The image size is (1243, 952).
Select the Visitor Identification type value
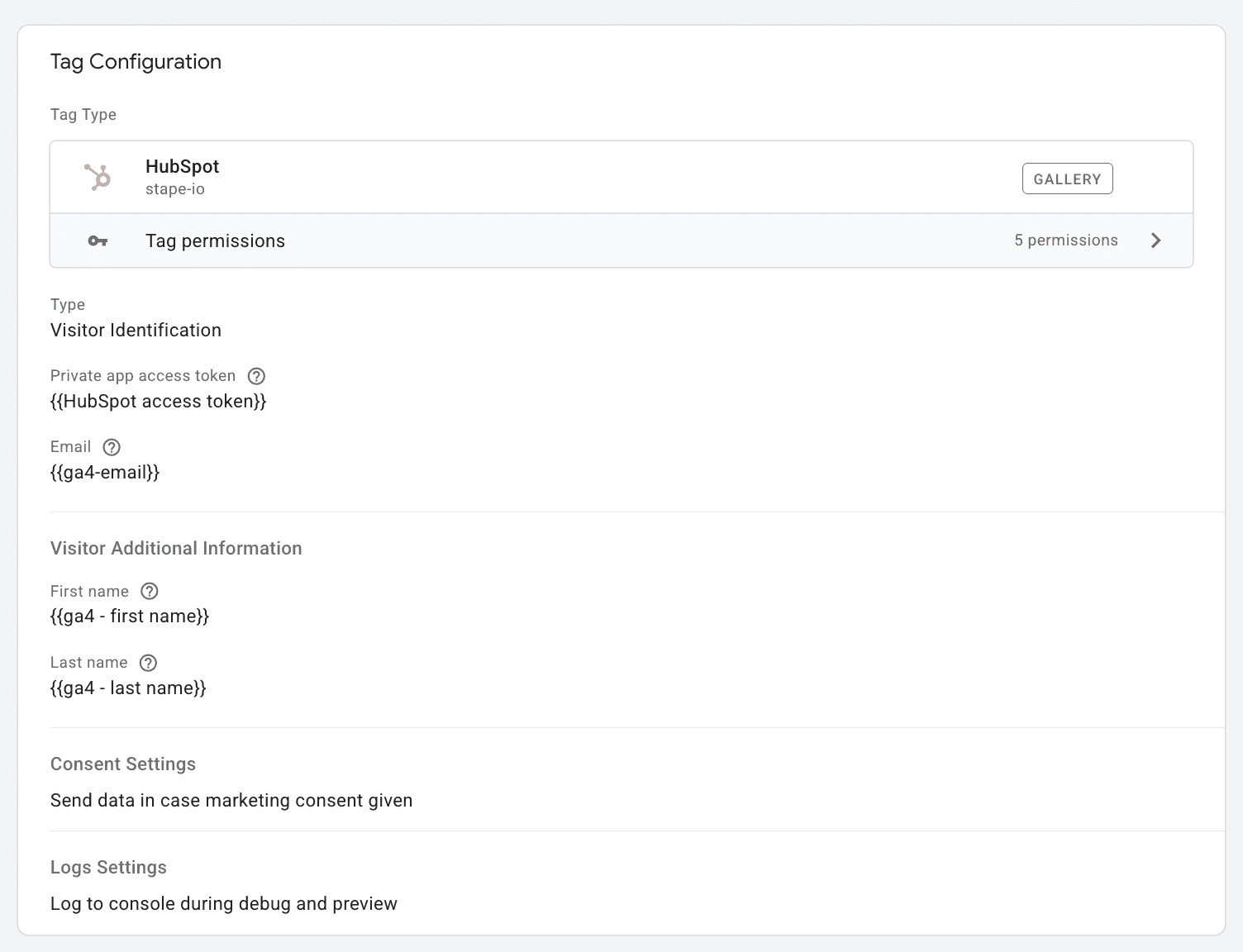tap(136, 331)
